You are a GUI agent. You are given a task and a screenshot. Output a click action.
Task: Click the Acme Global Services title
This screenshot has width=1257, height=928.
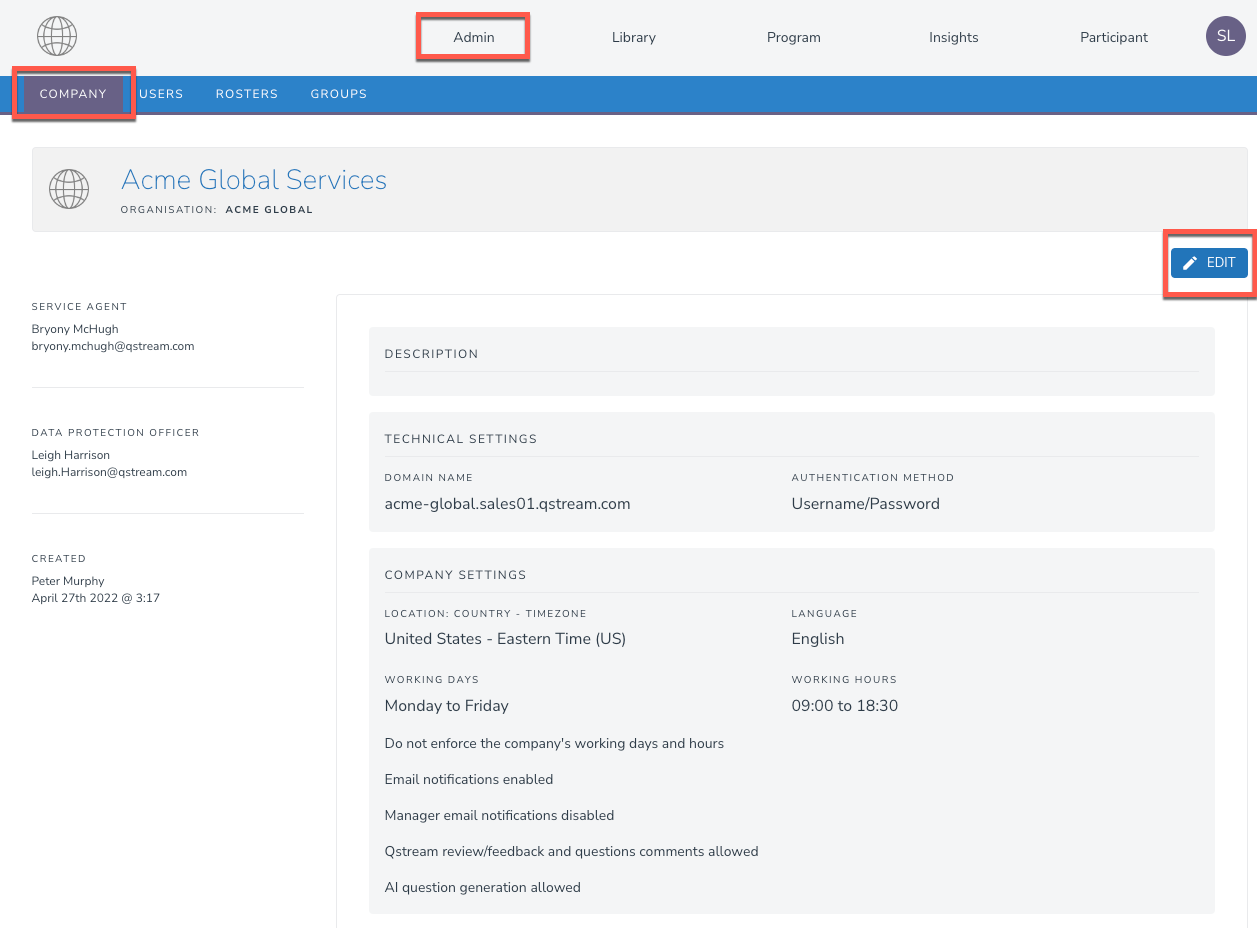254,180
